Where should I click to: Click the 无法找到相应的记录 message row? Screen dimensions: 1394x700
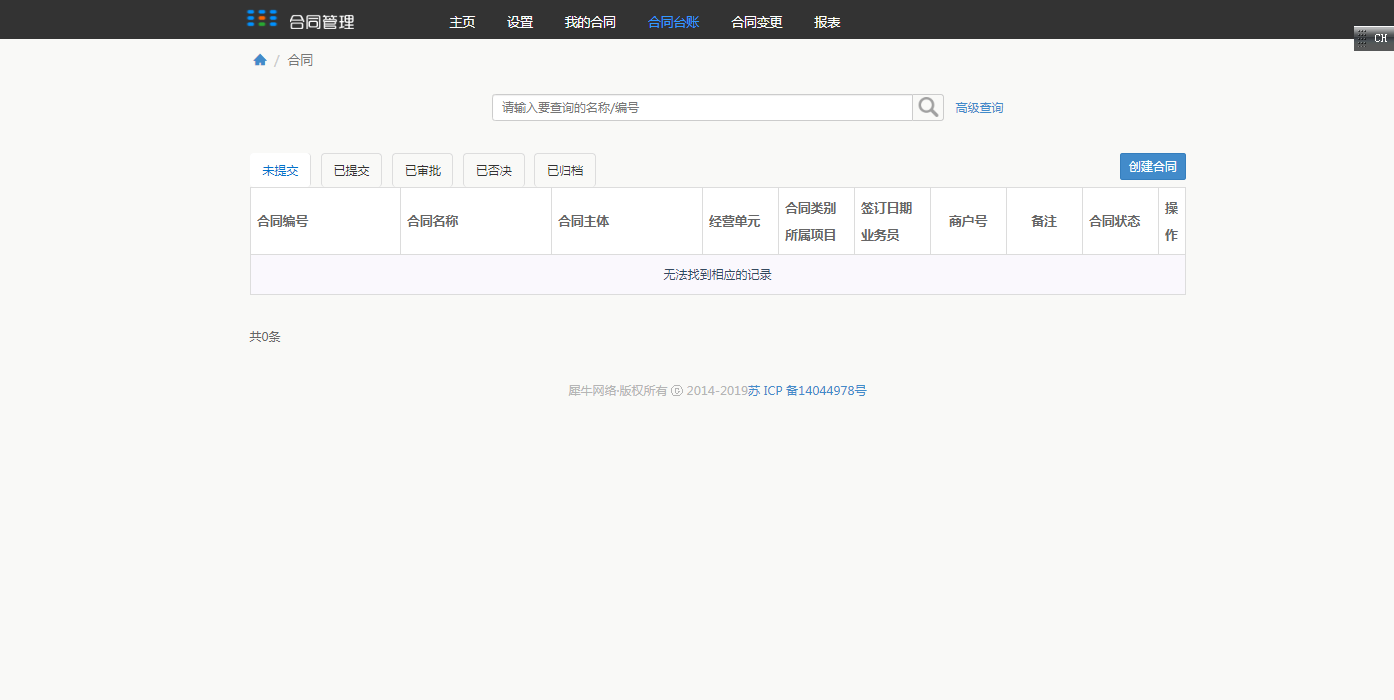[x=718, y=275]
